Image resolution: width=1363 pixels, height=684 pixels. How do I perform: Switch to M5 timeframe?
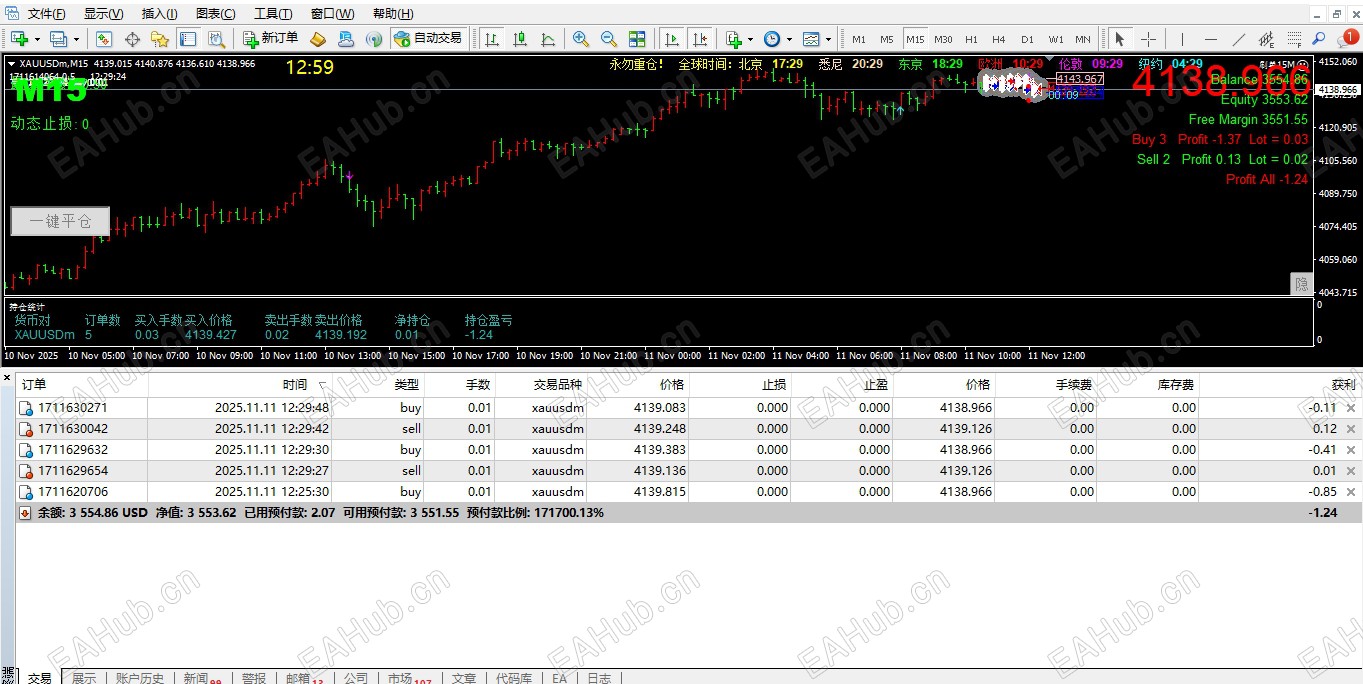(887, 39)
